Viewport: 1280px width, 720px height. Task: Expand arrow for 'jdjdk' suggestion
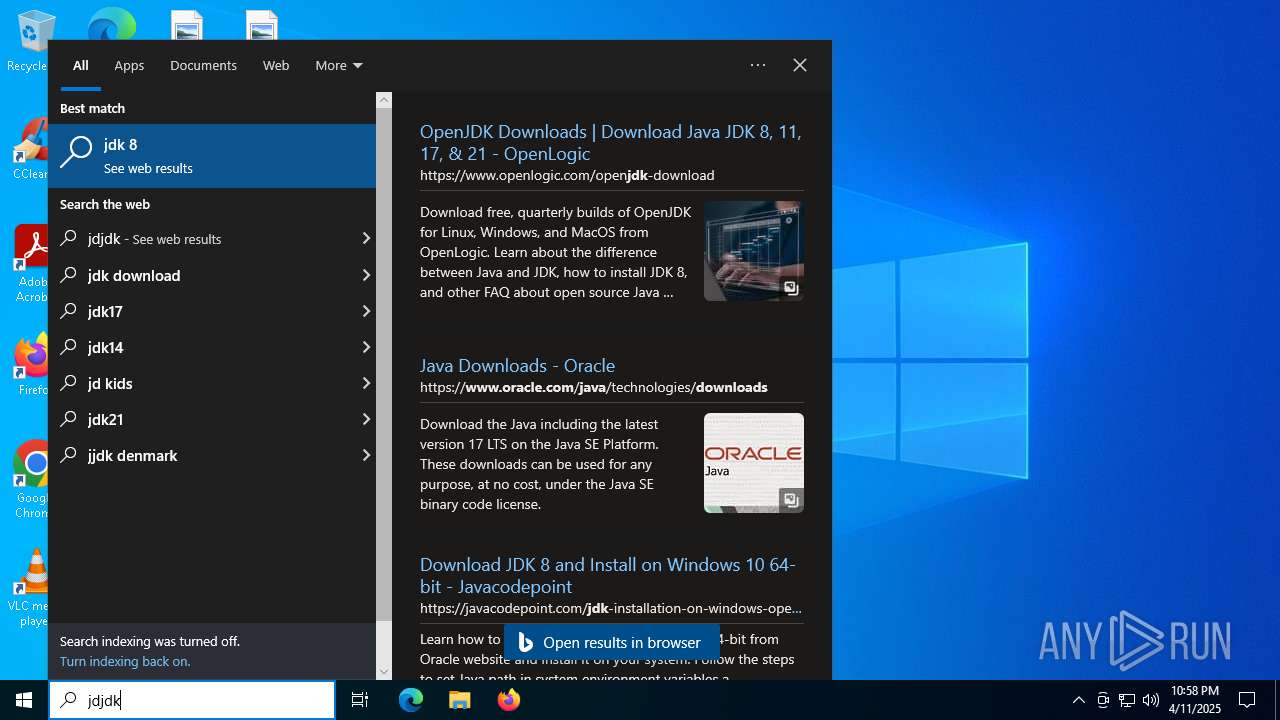point(366,239)
